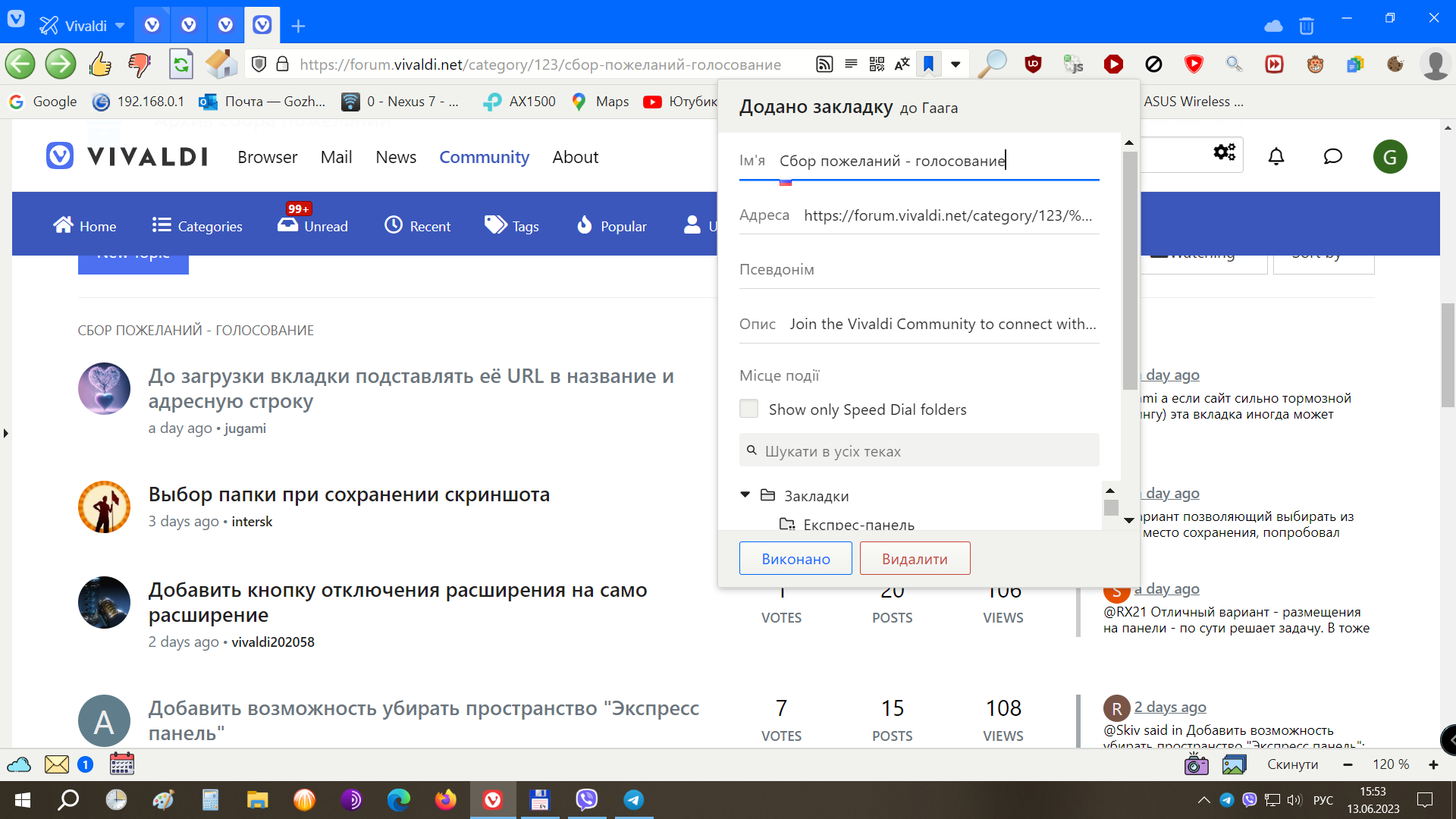Viewport: 1456px width, 819px height.
Task: Open the AX1500 bookmark
Action: tap(519, 102)
